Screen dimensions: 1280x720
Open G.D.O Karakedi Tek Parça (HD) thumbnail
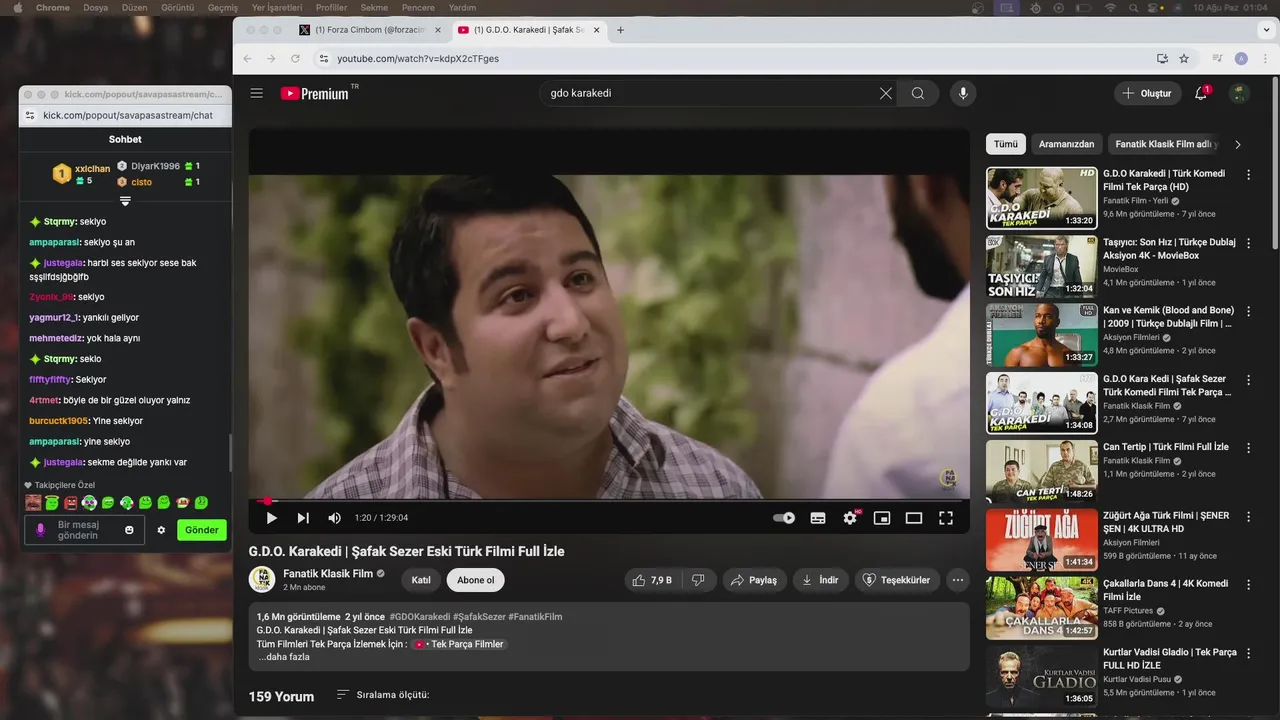point(1041,197)
